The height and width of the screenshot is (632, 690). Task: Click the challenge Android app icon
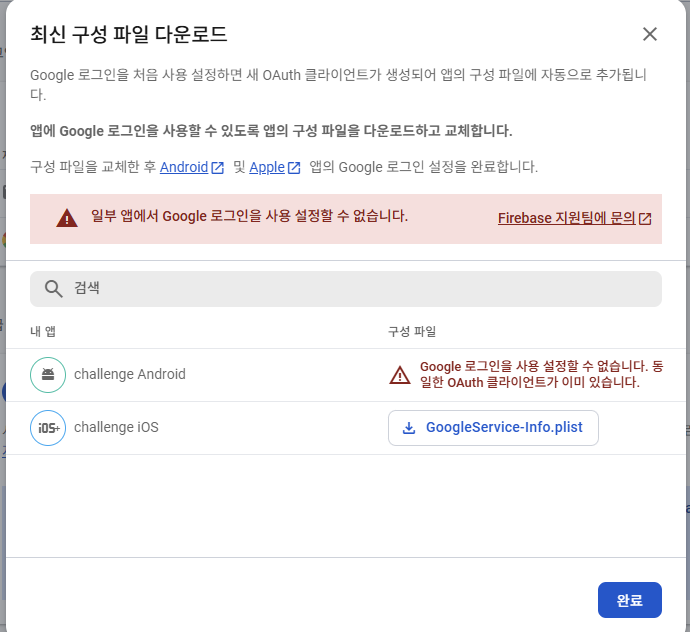[x=48, y=375]
